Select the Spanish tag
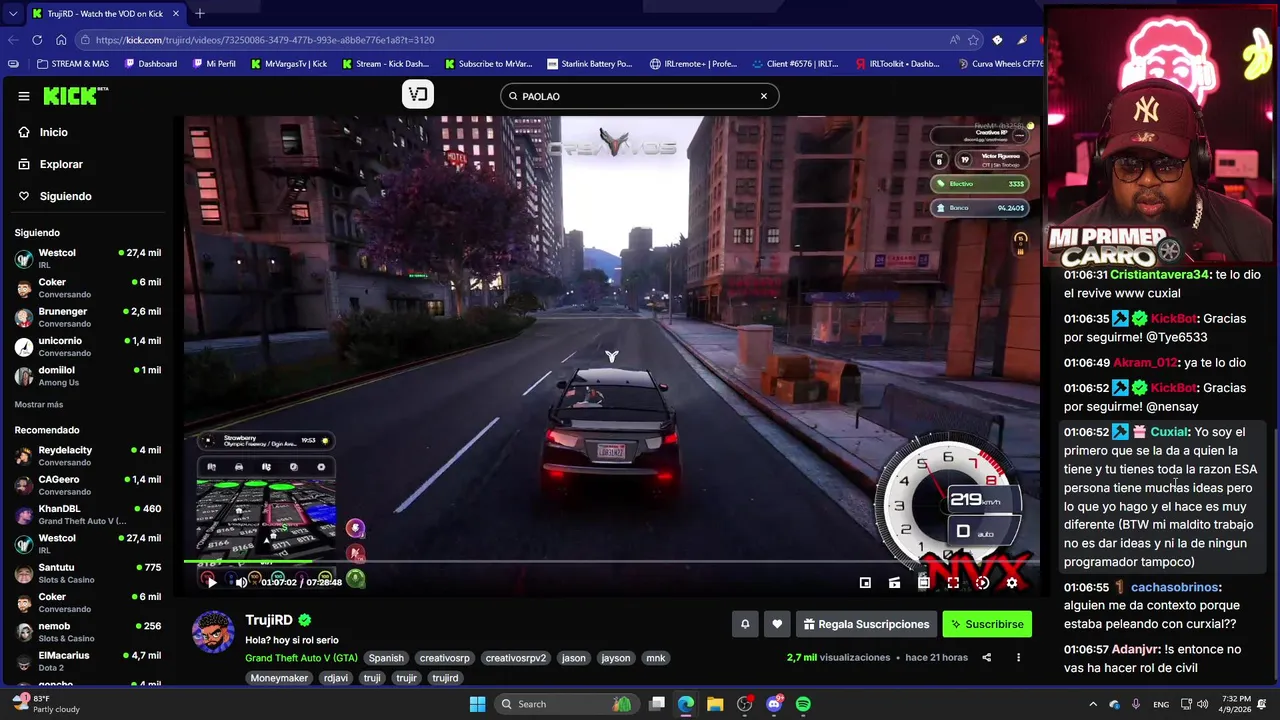 pos(386,658)
